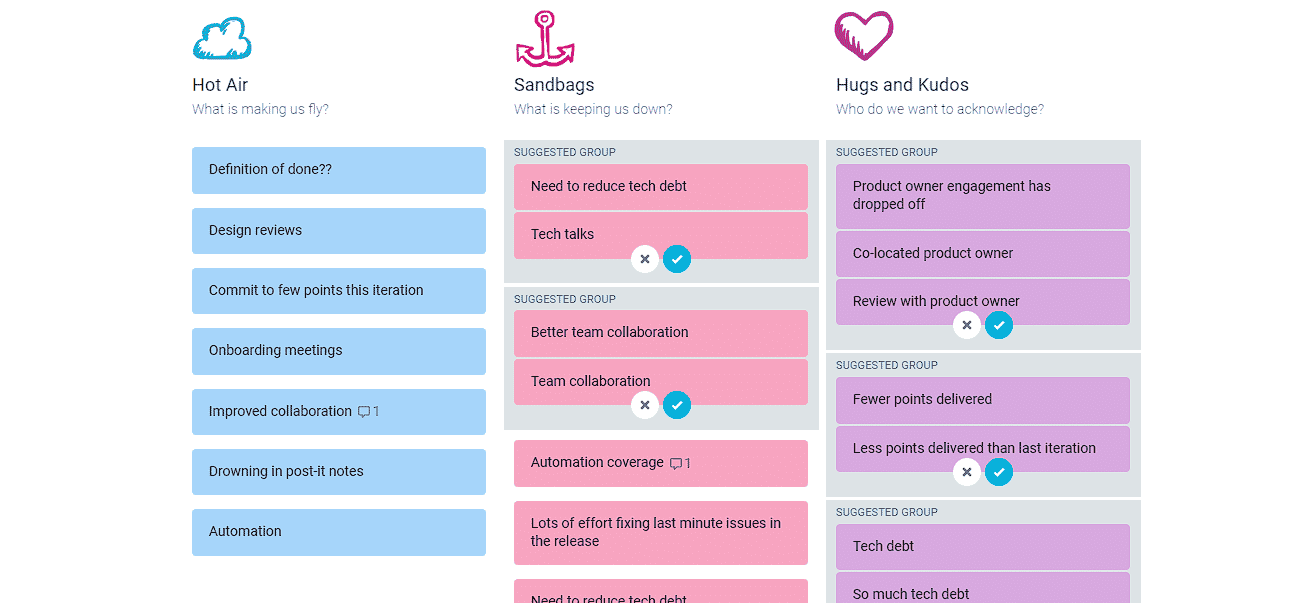Image resolution: width=1315 pixels, height=603 pixels.
Task: Select the Onboarding meetings card
Action: tap(339, 351)
